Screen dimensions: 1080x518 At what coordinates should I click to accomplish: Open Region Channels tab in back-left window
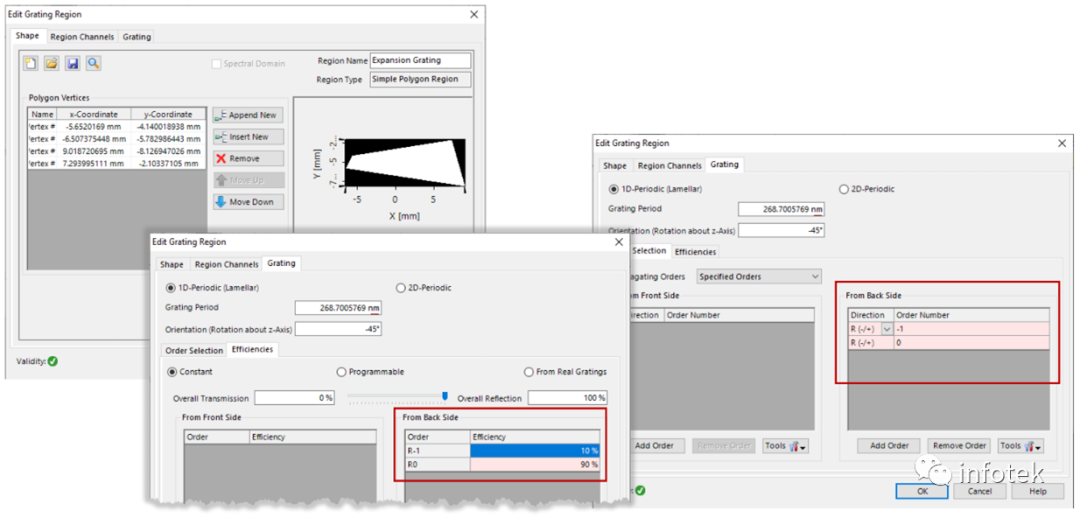tap(82, 37)
